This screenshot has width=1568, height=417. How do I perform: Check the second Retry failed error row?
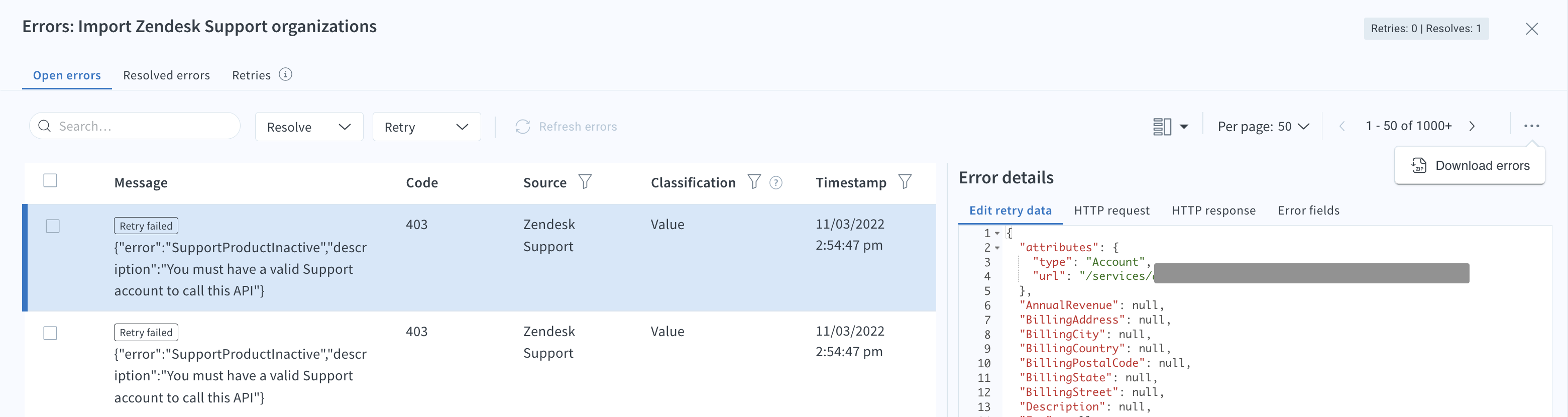pyautogui.click(x=51, y=333)
